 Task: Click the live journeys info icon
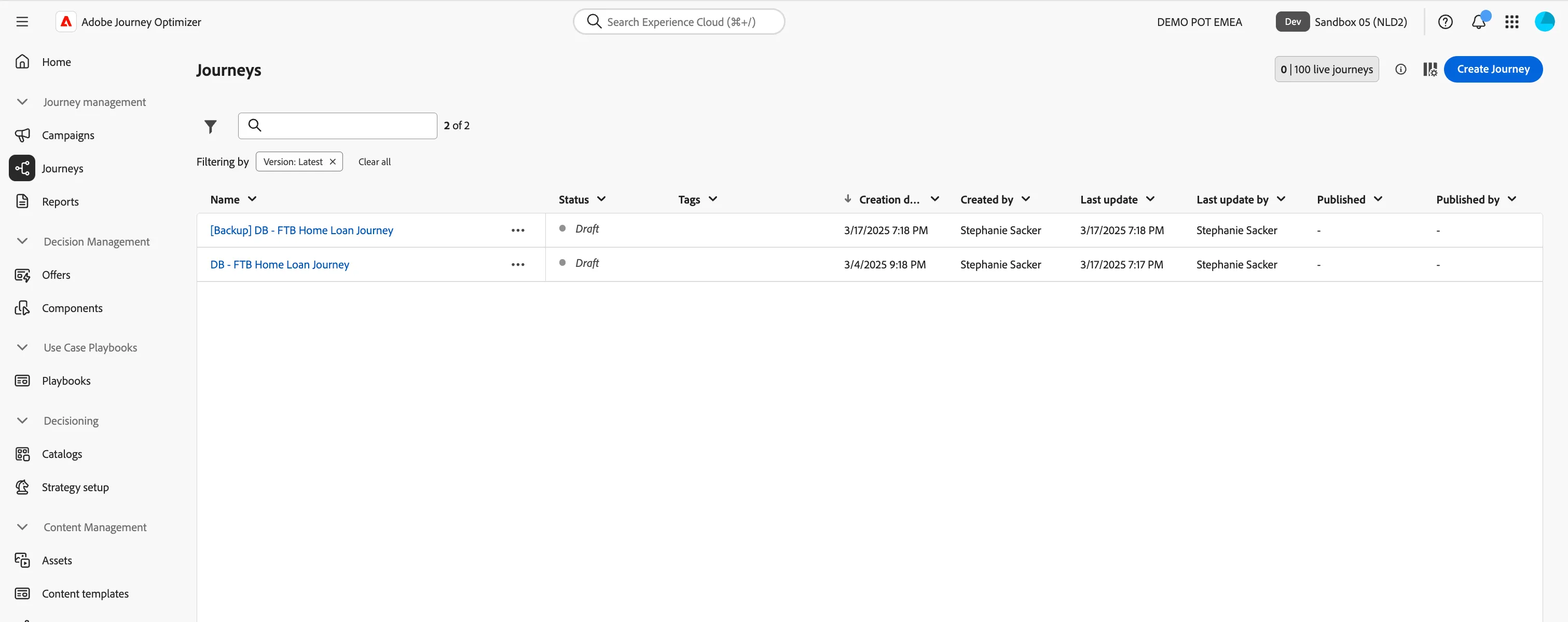pos(1400,70)
